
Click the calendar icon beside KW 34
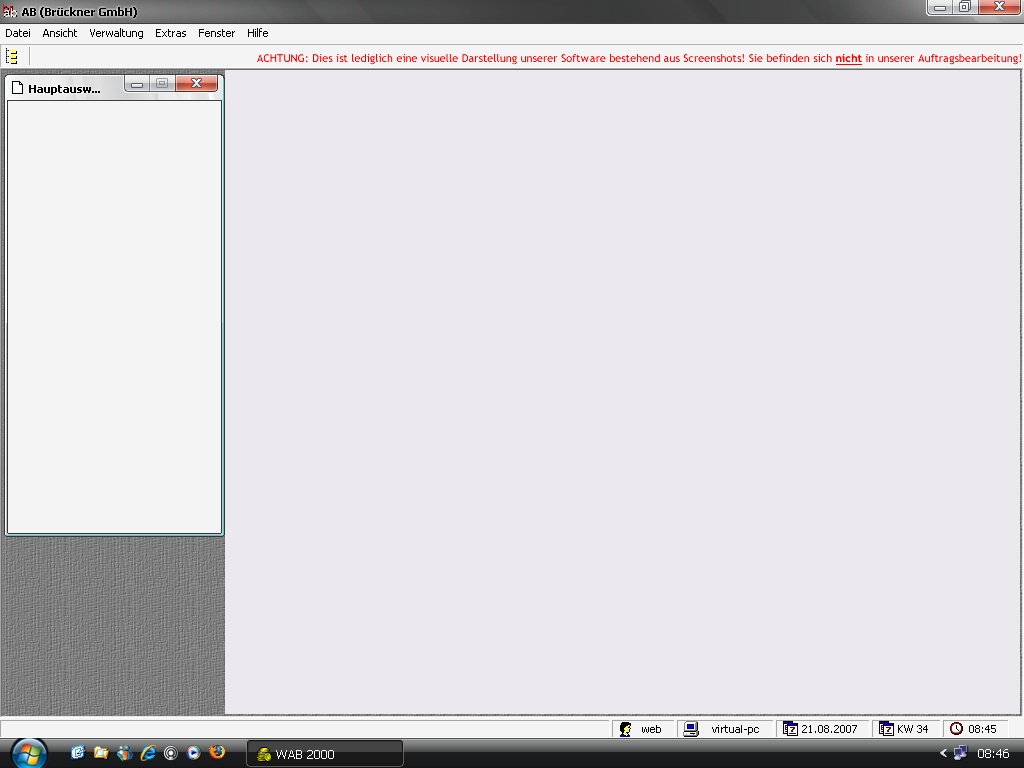coord(886,729)
